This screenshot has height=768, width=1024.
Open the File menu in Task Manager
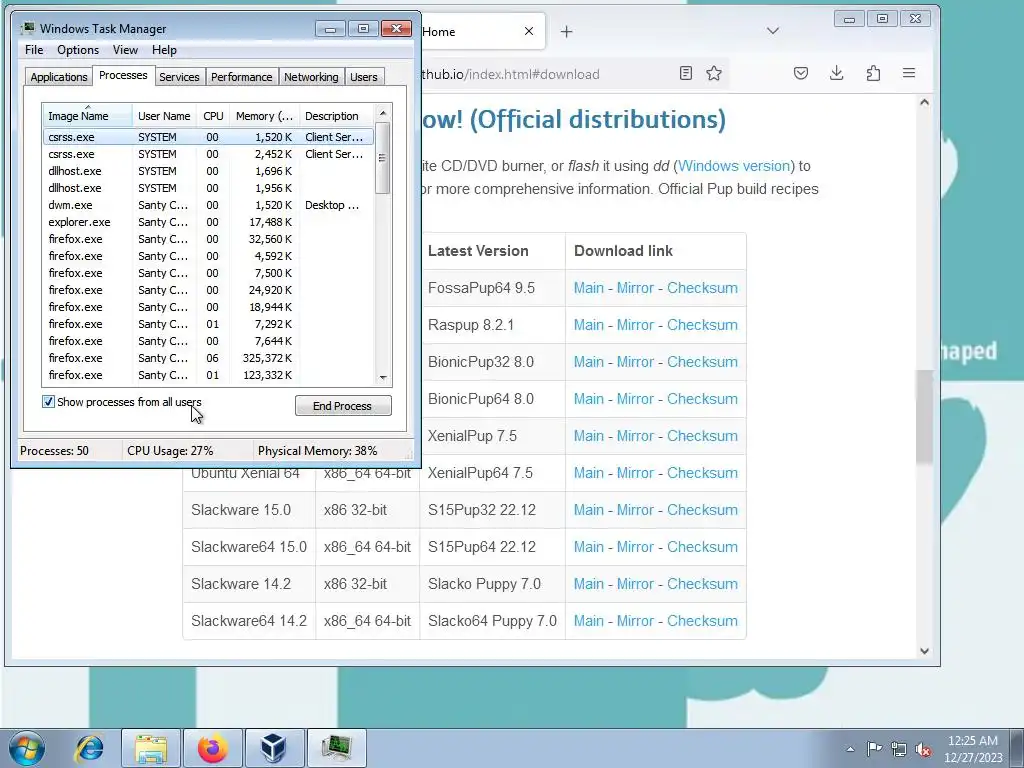[x=34, y=50]
